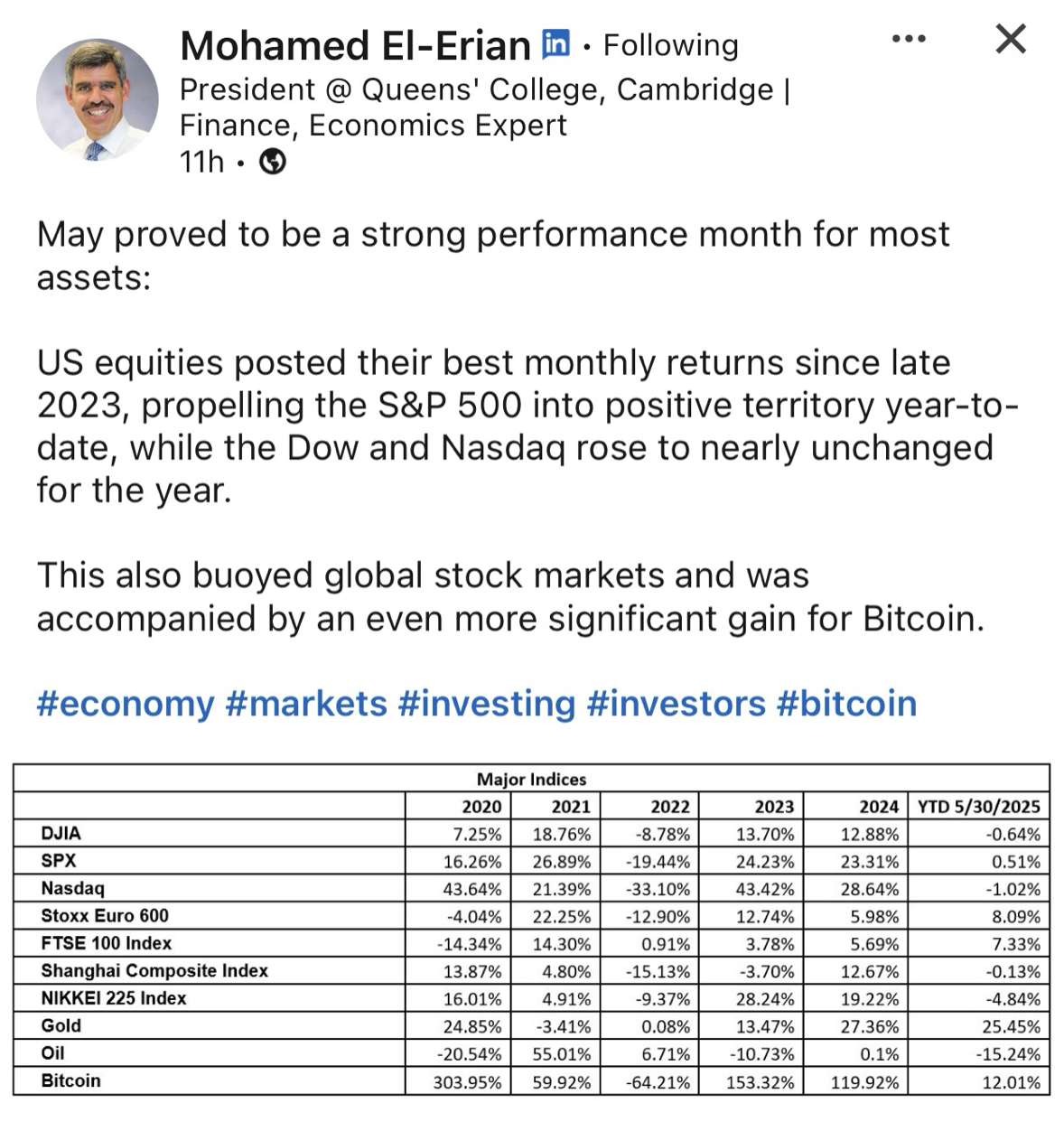Click the Bitcoin row label in table
1064x1122 pixels.
click(71, 1080)
